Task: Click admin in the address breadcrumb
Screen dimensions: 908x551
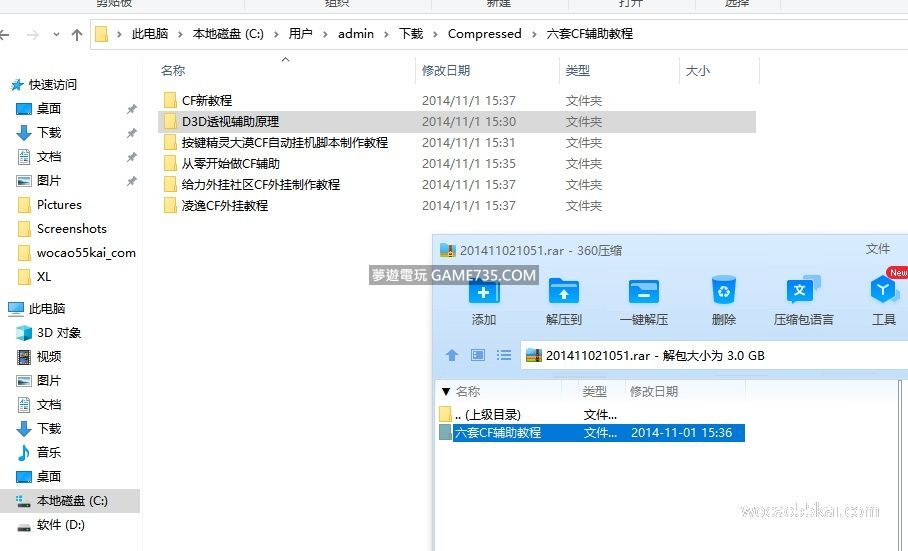Action: click(356, 34)
